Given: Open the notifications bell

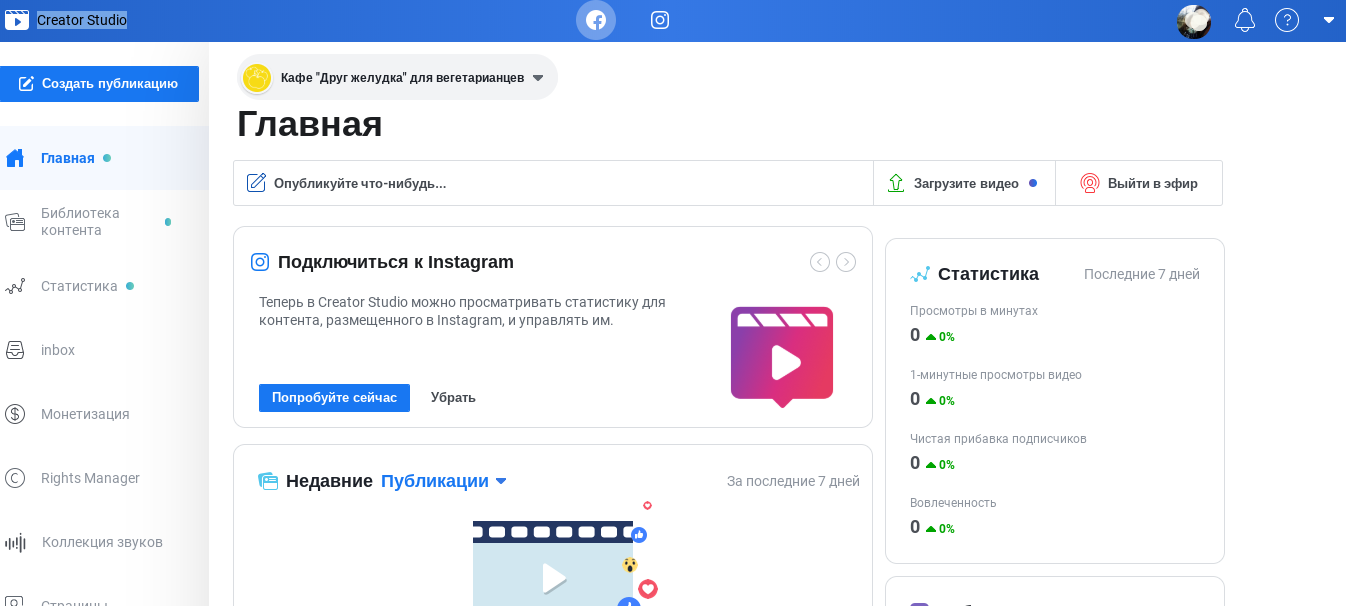Looking at the screenshot, I should [1245, 20].
